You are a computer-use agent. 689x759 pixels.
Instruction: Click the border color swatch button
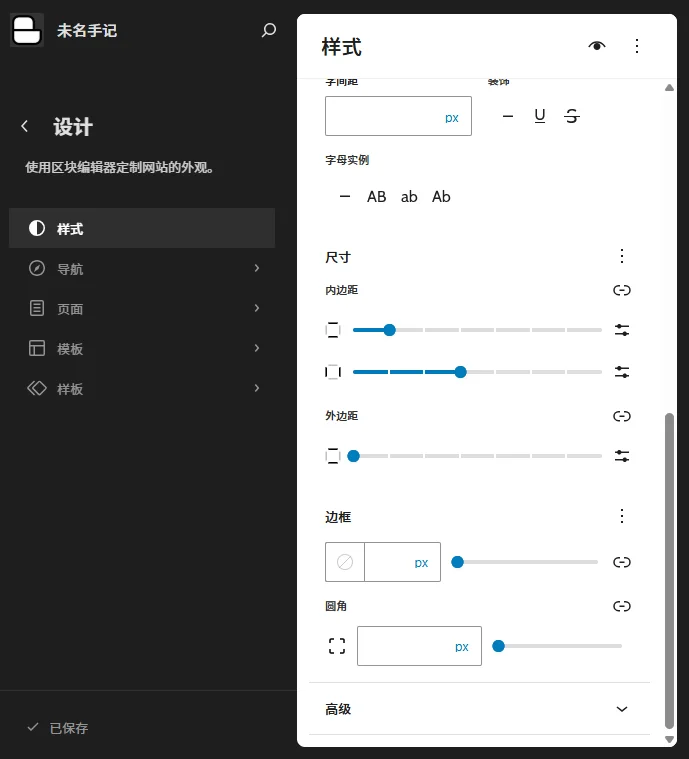click(x=345, y=562)
